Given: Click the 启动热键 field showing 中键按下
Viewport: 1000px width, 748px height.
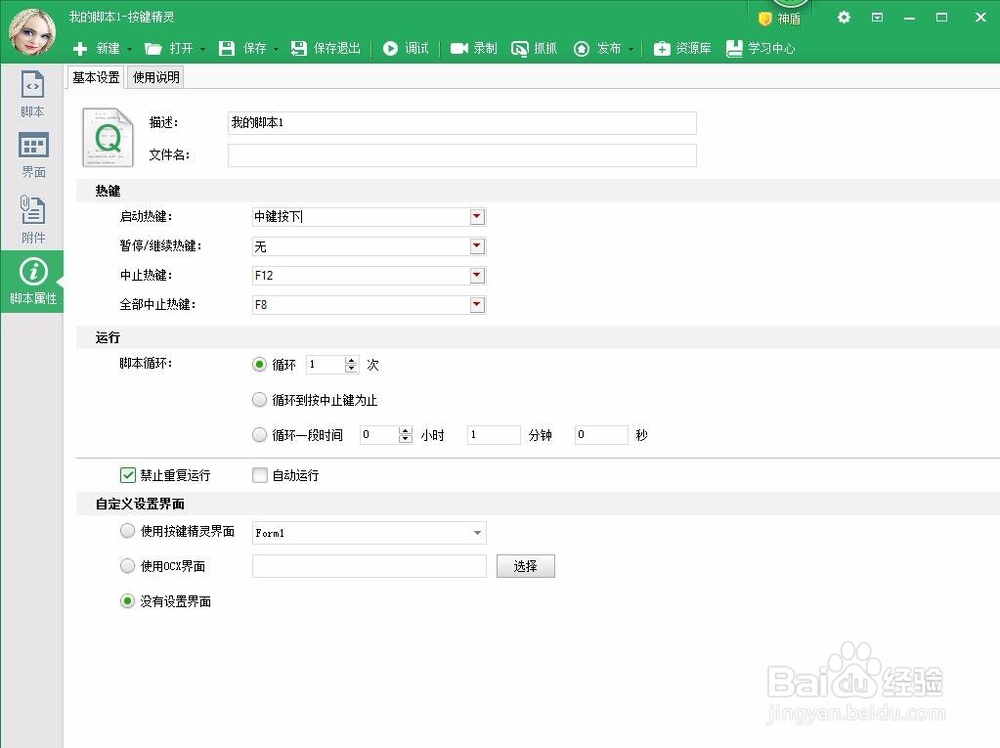Looking at the screenshot, I should click(x=362, y=217).
